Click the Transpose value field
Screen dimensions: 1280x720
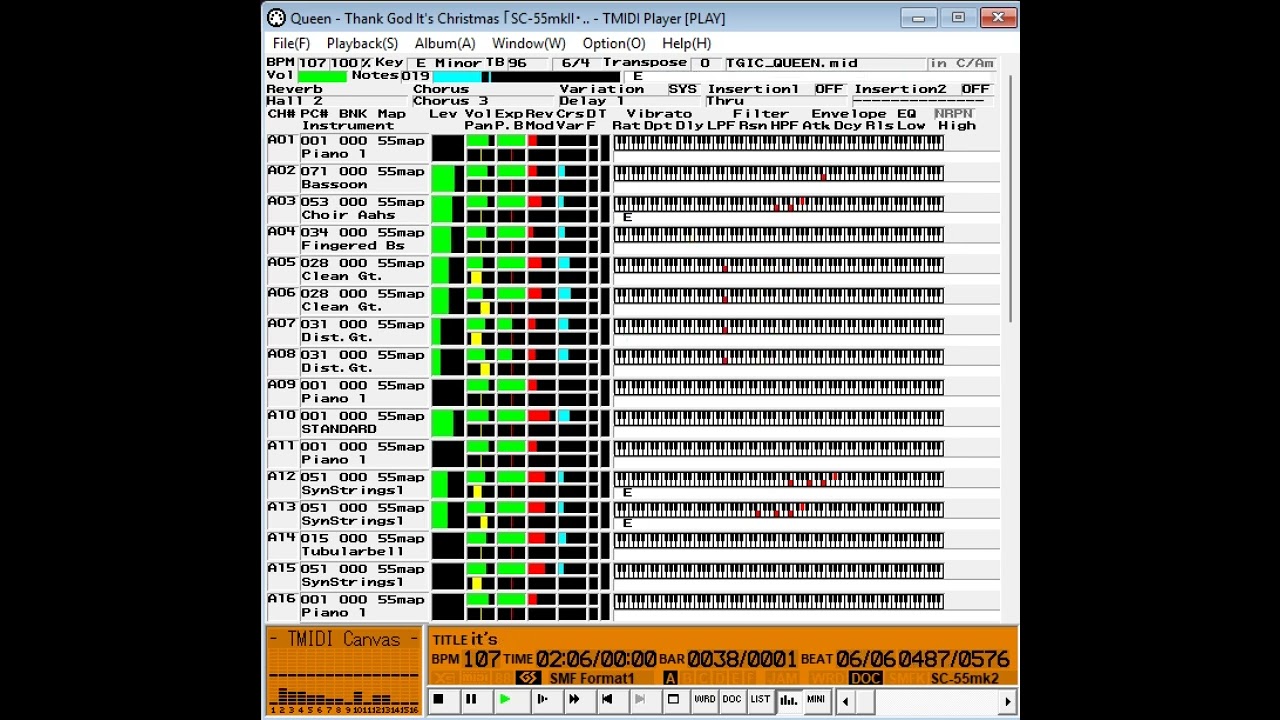point(705,63)
